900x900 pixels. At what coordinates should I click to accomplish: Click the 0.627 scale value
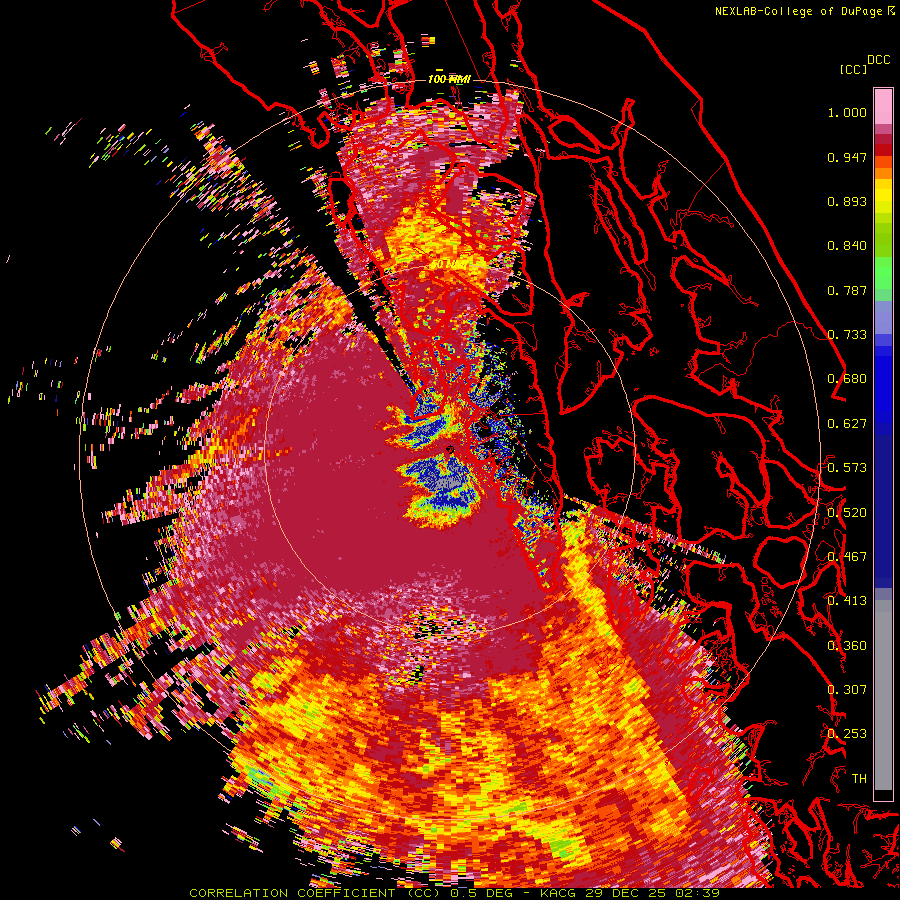[847, 424]
